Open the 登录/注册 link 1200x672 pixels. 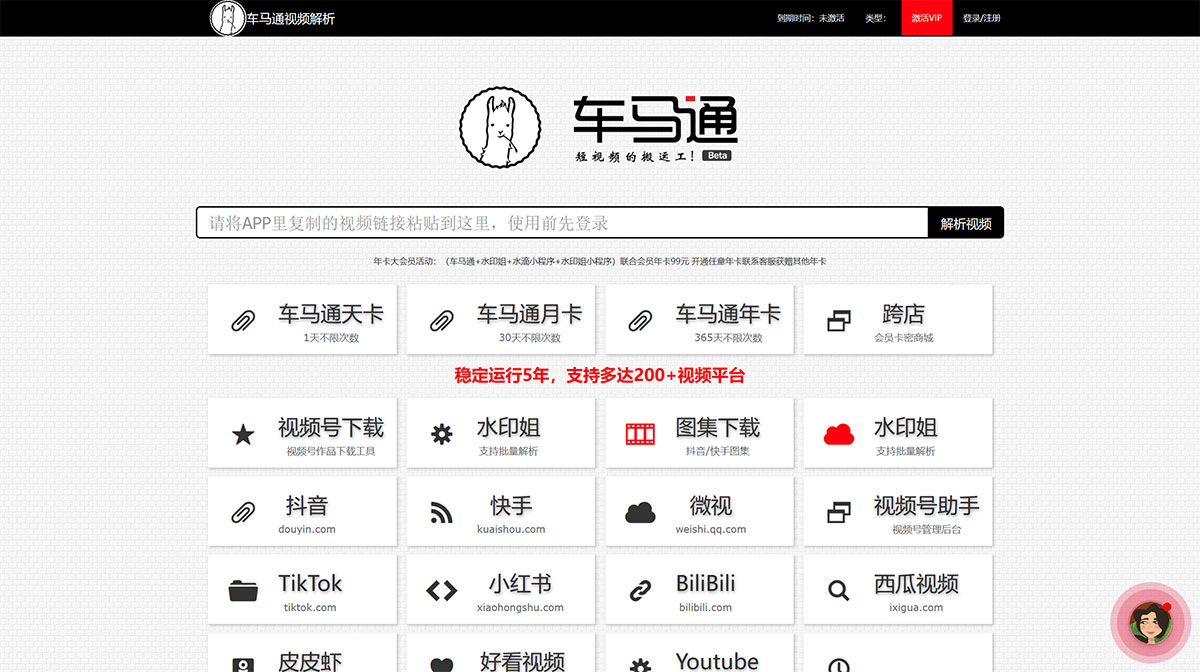(982, 17)
